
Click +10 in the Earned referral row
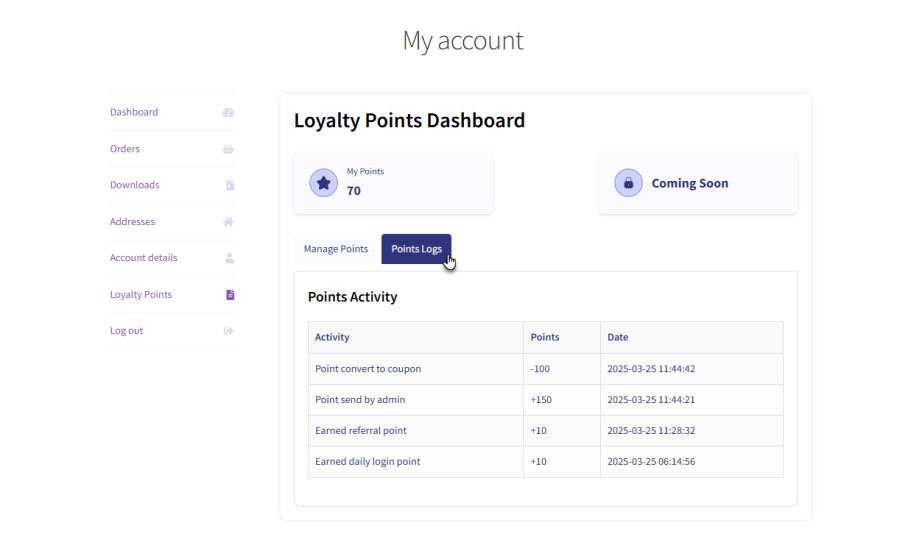point(538,431)
